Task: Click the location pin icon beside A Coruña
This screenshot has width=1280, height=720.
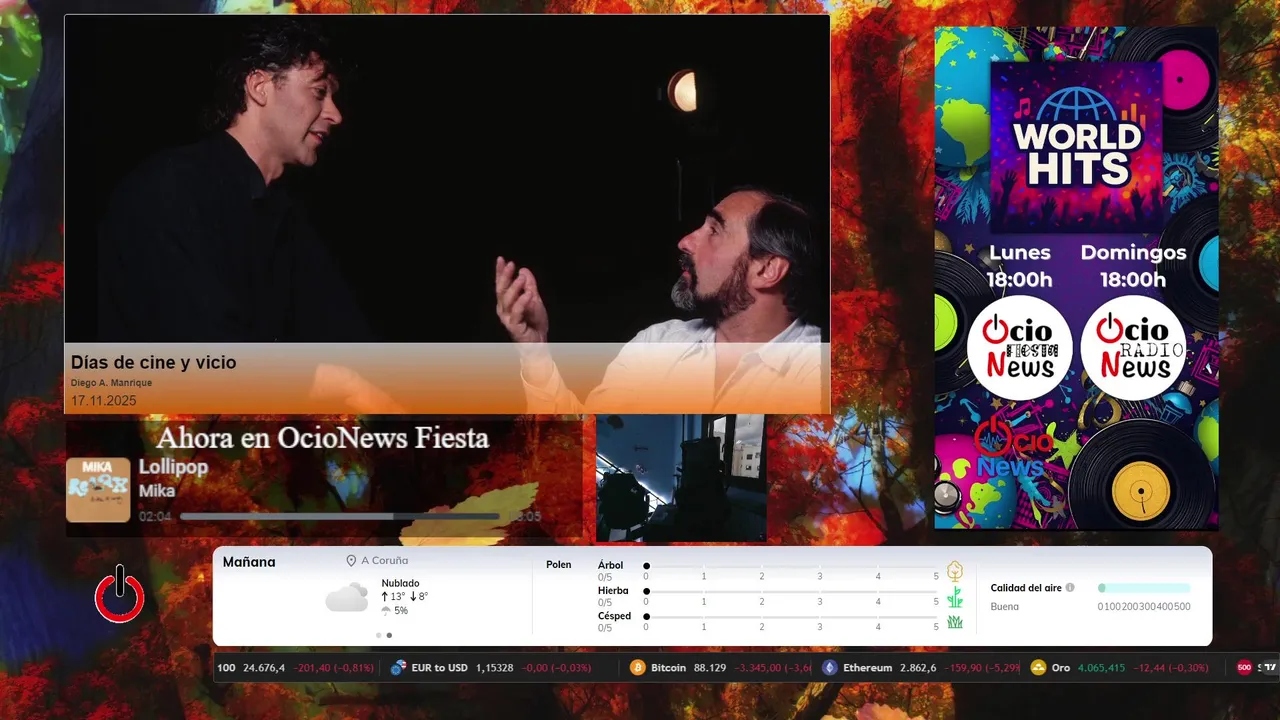Action: (351, 561)
